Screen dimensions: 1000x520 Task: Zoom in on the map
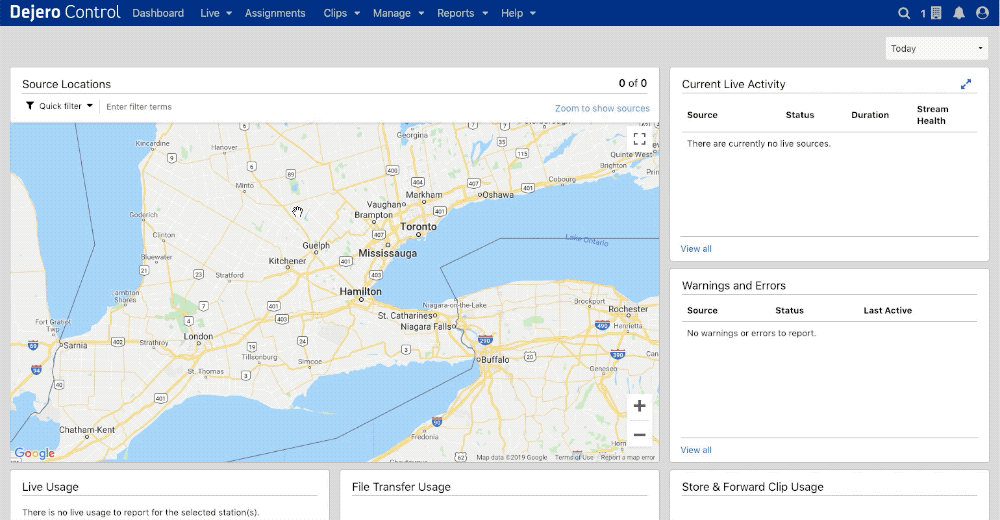pos(640,406)
